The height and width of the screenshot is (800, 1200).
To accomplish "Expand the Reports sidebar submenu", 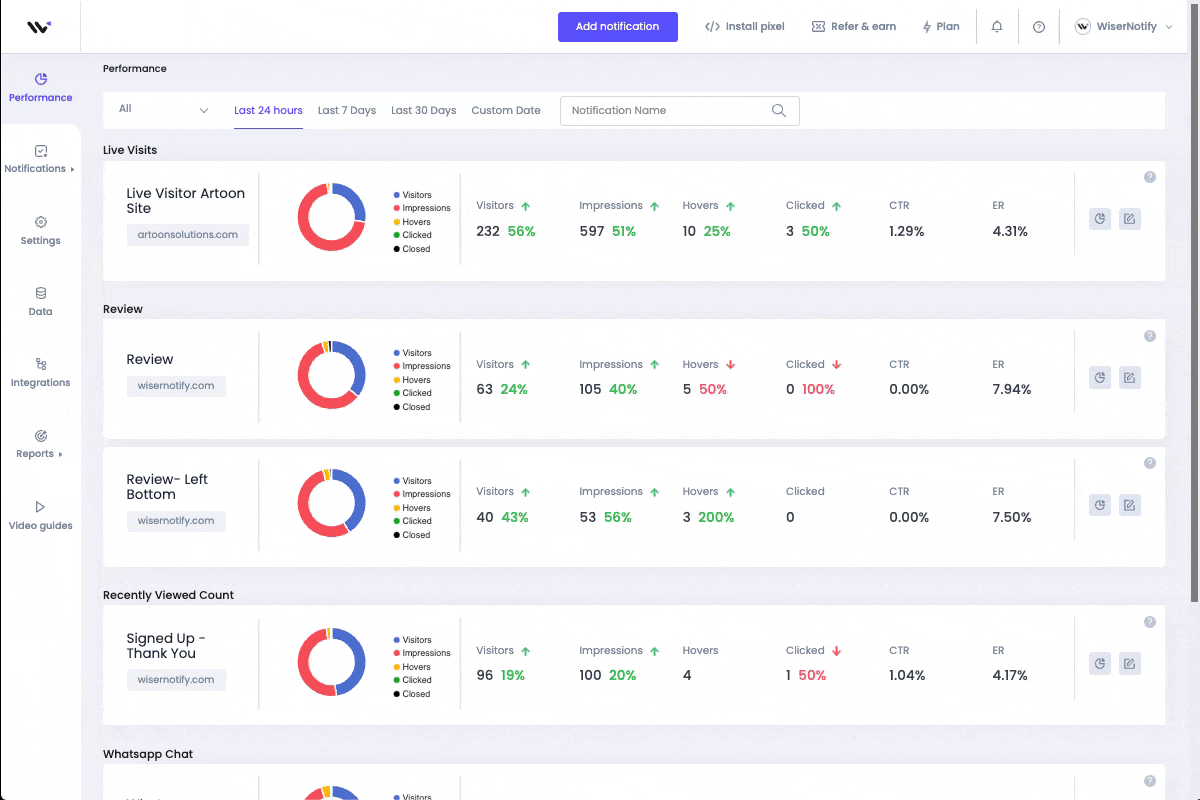I will [x=60, y=455].
